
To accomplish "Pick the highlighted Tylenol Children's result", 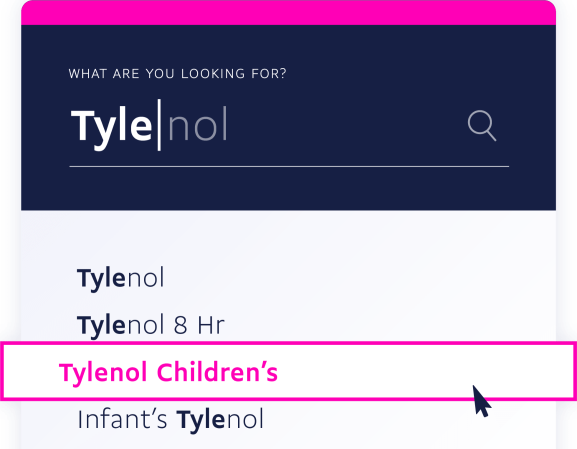I will (x=288, y=371).
